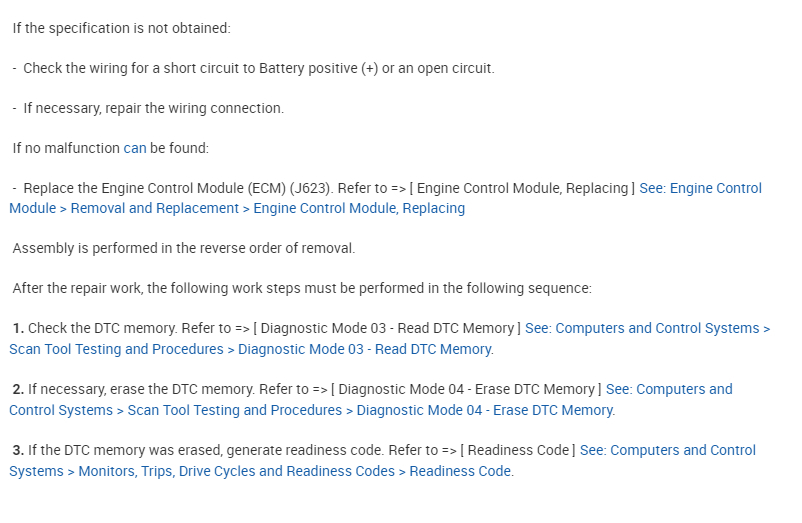The image size is (802, 523).
Task: Click the bold step number 3
Action: click(18, 450)
